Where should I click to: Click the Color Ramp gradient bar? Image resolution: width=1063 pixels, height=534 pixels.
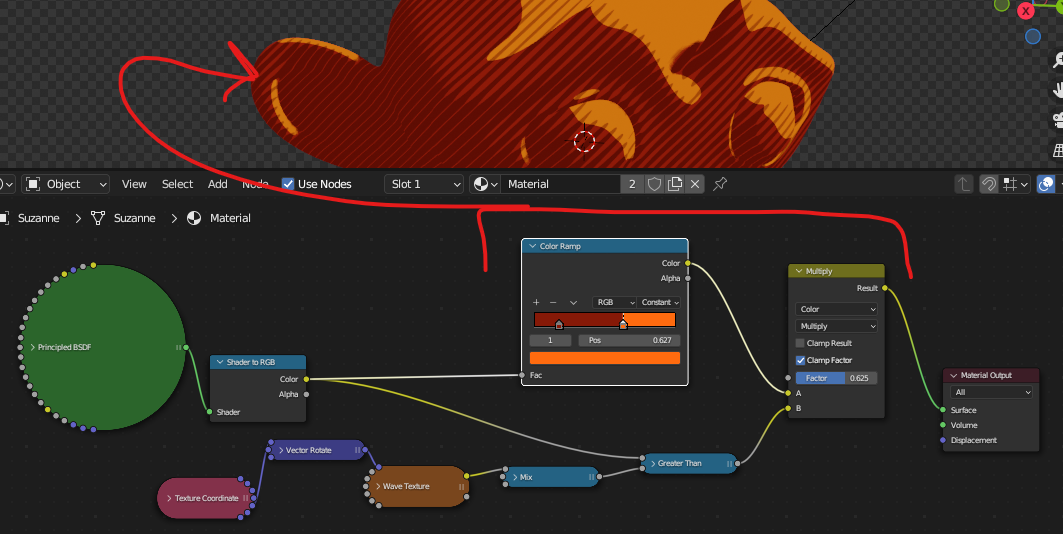tap(604, 319)
